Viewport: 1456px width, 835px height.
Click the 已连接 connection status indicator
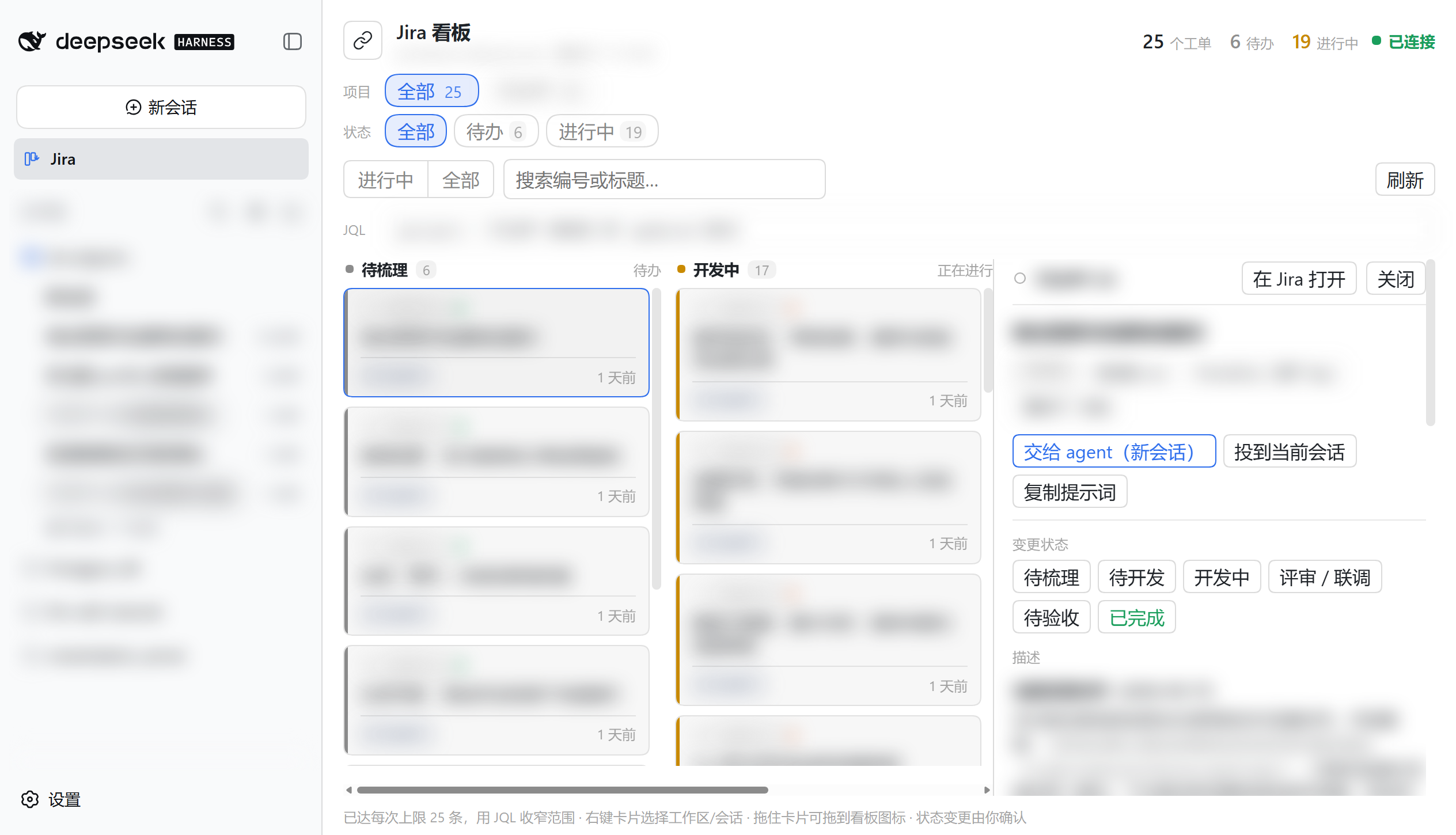tap(1404, 41)
